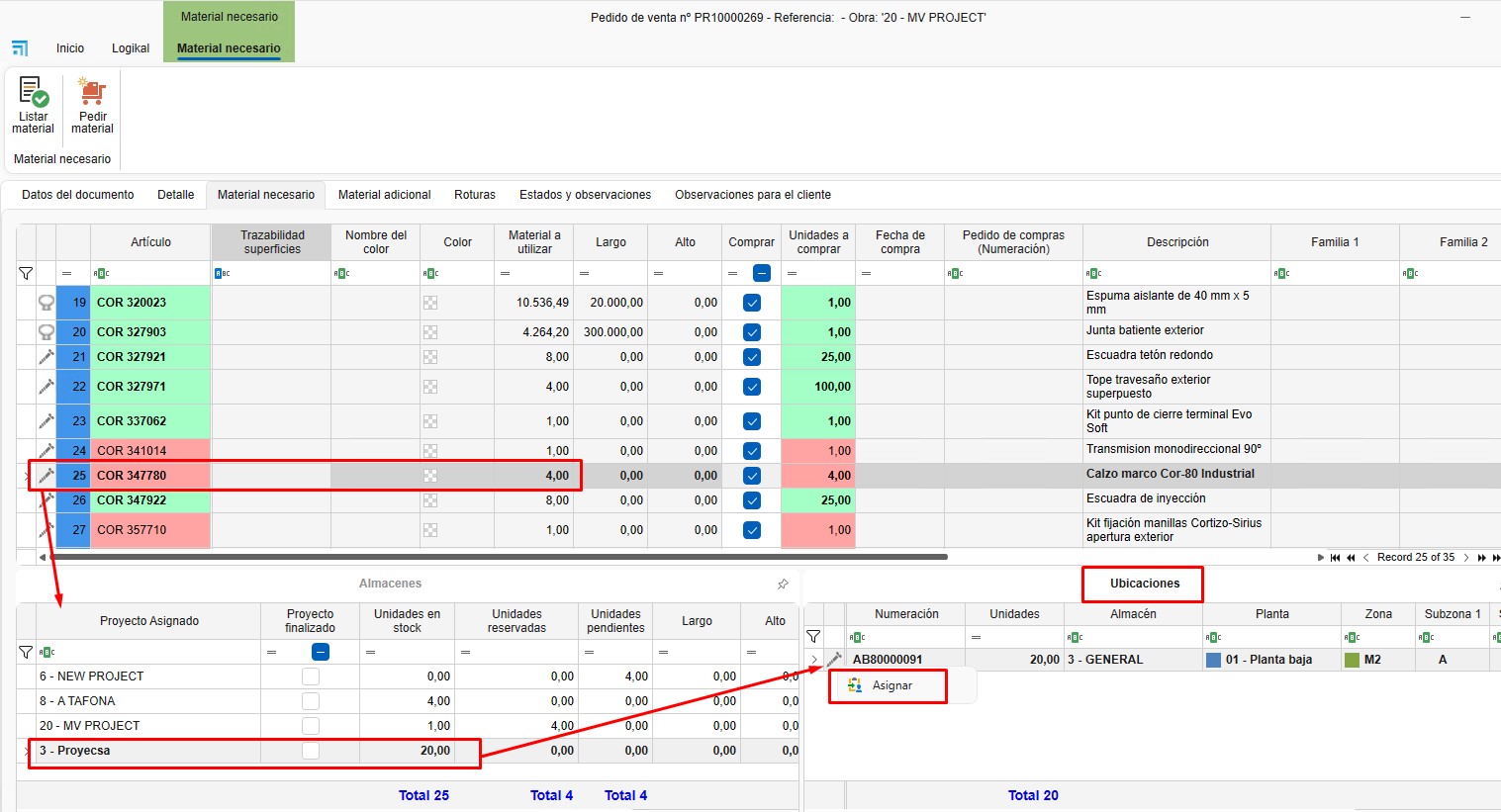1501x812 pixels.
Task: Uncheck Comprar for row 20 COR 327903
Action: pyautogui.click(x=752, y=332)
